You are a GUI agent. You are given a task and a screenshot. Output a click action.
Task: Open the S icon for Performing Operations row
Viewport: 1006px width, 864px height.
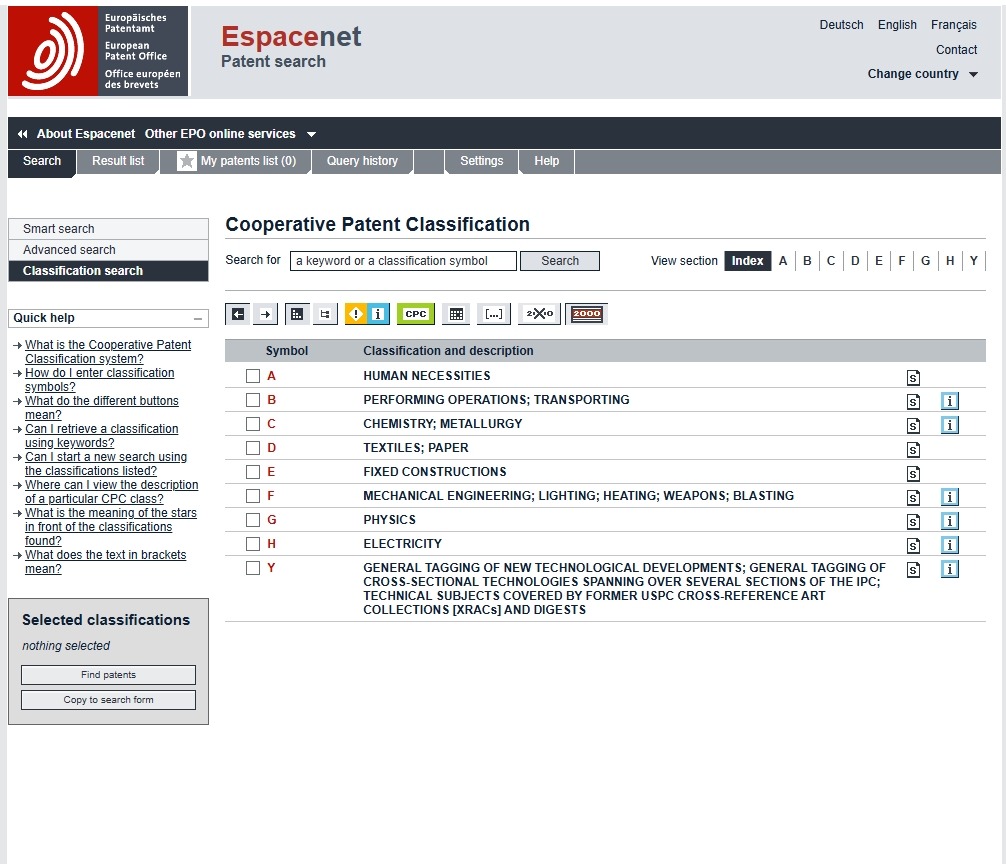coord(913,402)
